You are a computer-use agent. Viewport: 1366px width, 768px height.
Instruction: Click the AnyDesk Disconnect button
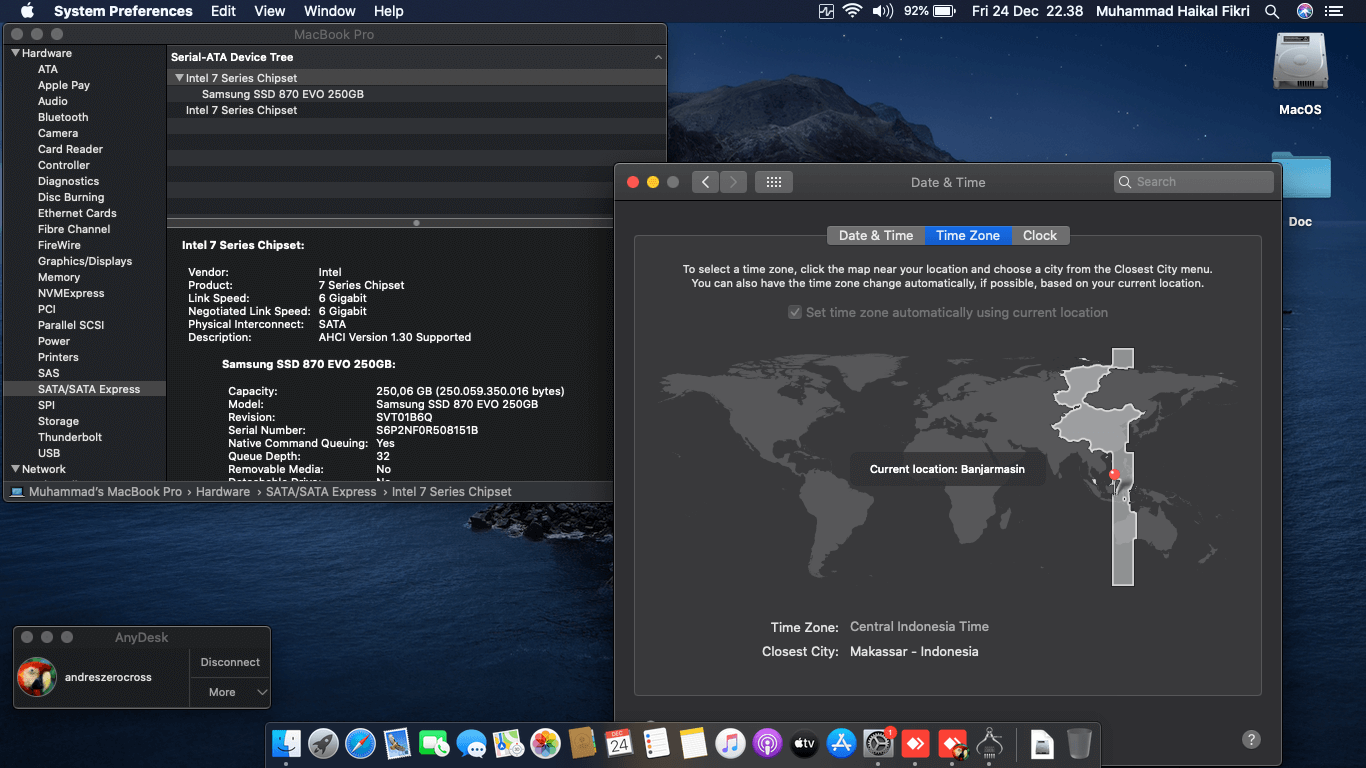pos(230,662)
